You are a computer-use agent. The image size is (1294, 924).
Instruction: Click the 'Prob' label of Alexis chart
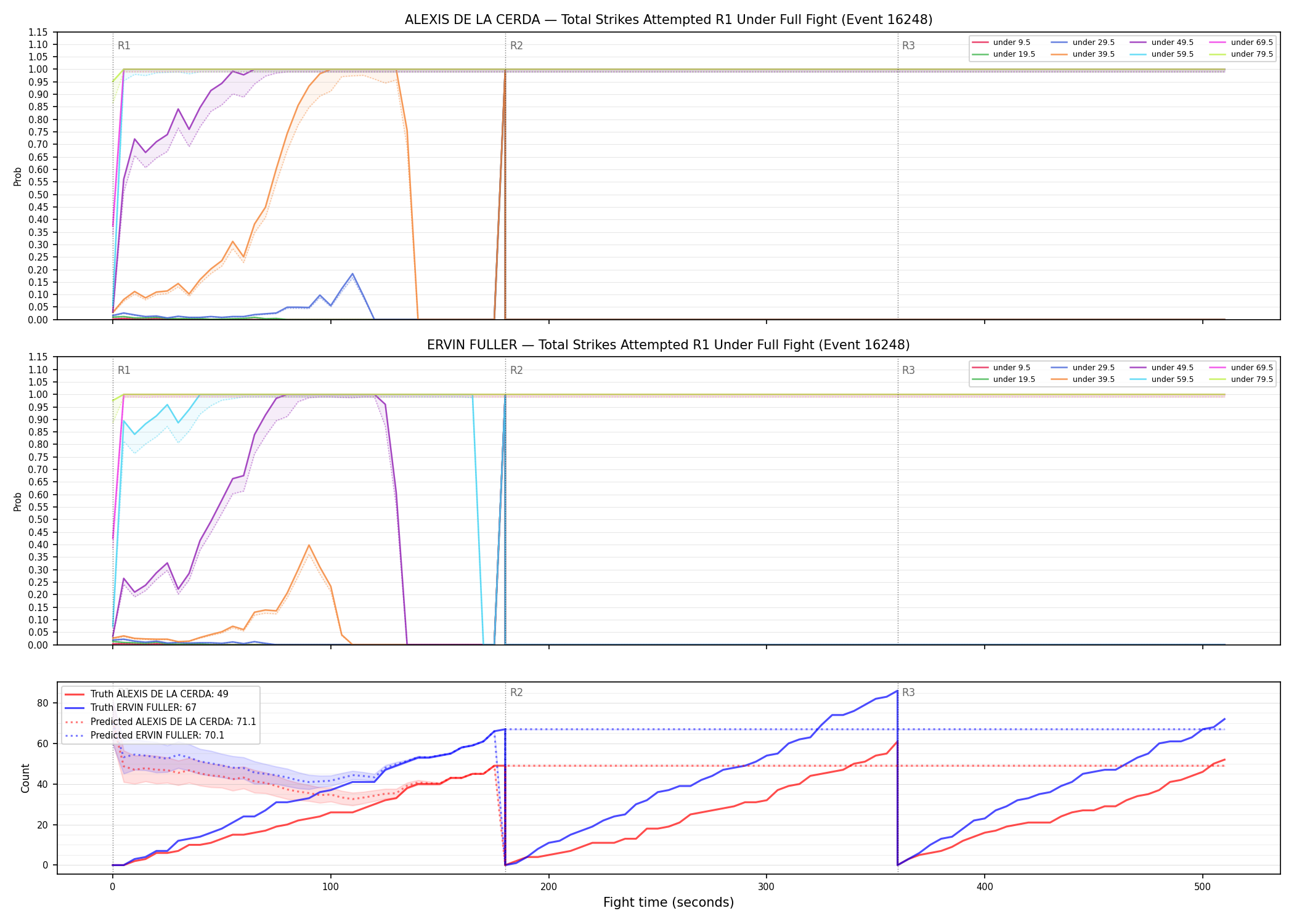point(18,177)
